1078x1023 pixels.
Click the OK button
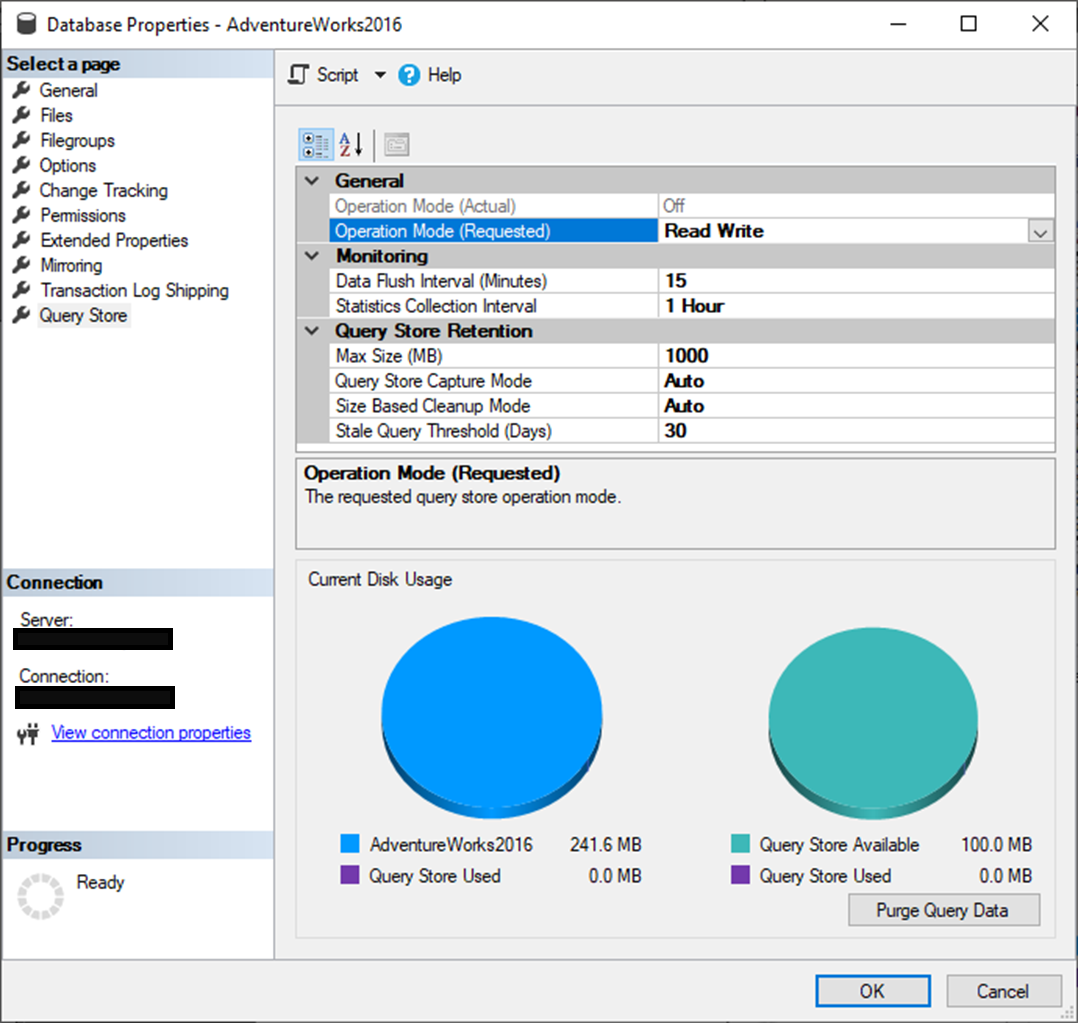(x=872, y=991)
